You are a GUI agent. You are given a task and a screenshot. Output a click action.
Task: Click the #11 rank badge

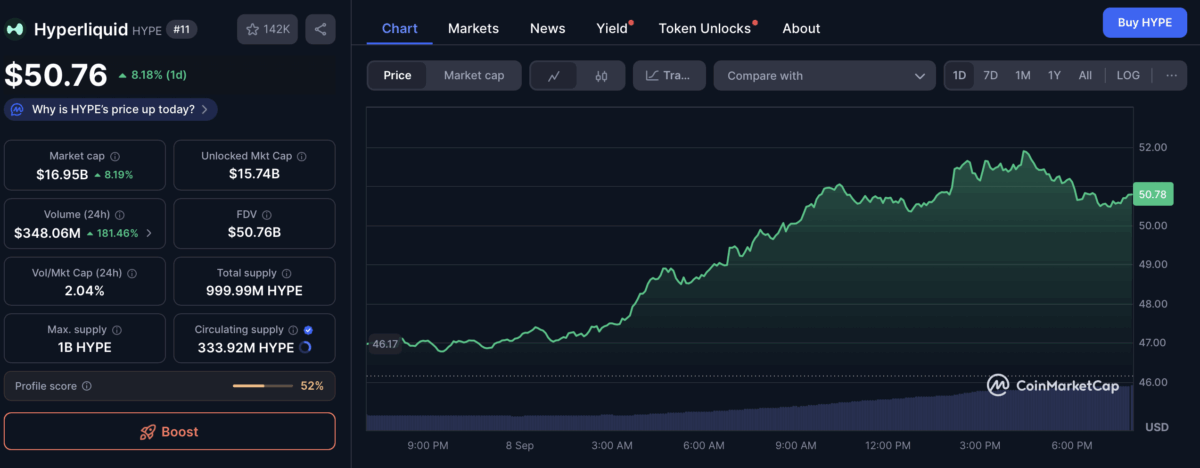point(180,30)
